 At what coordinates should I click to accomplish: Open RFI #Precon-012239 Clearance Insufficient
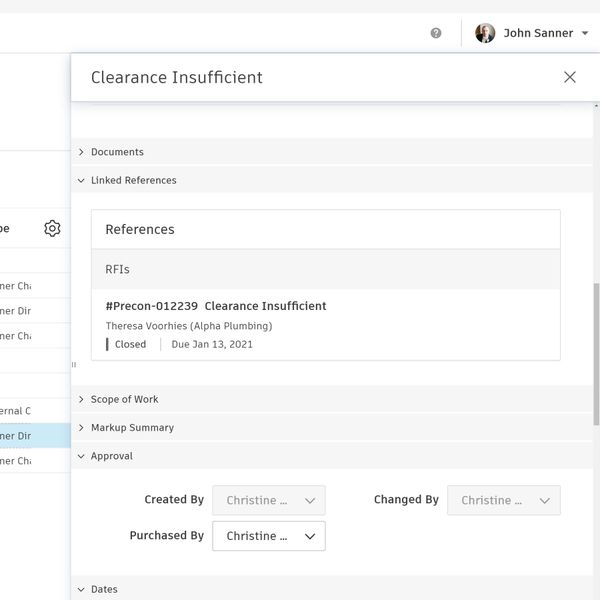(x=216, y=306)
